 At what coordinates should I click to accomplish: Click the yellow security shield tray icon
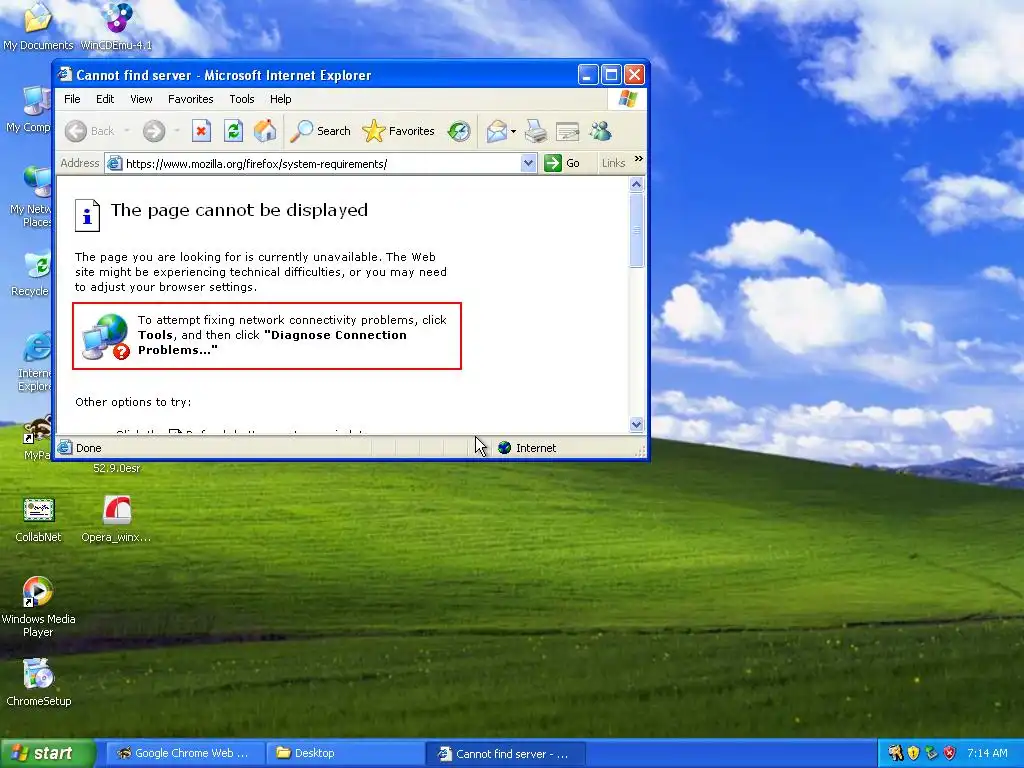click(x=914, y=754)
